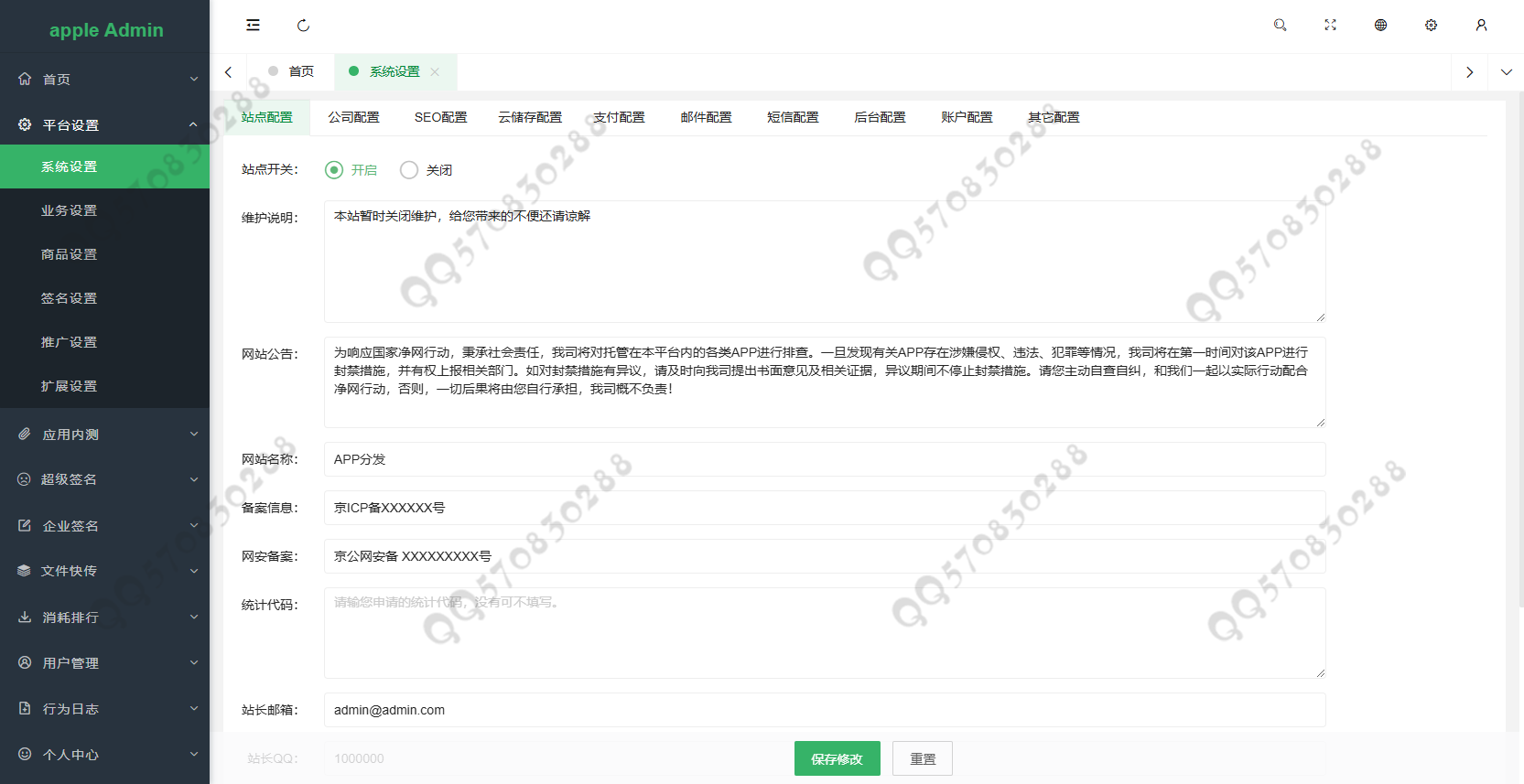Screen dimensions: 1524x784
Task: Open the theme settings gear icon
Action: [1431, 26]
